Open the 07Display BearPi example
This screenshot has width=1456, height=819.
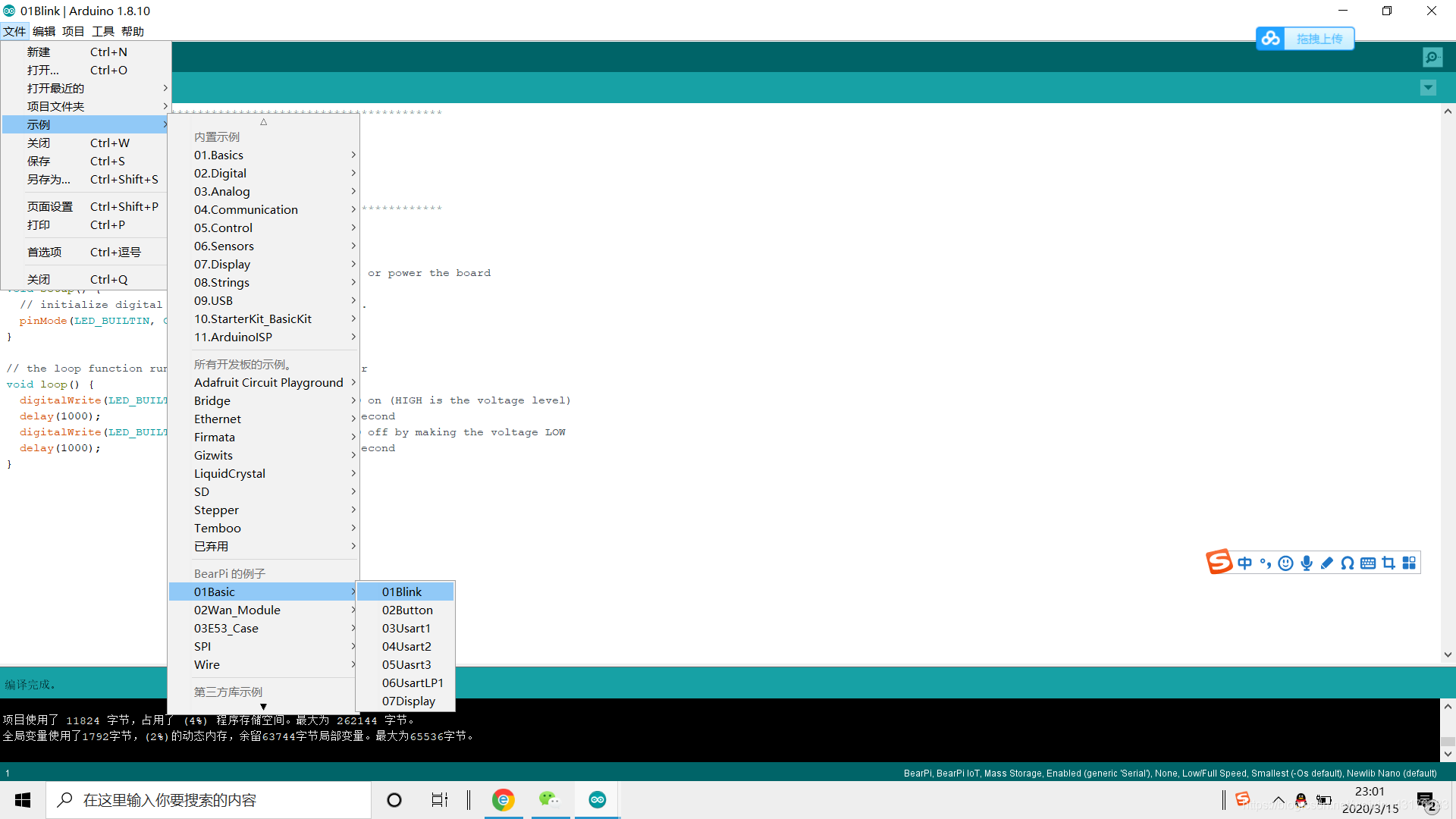pos(408,701)
